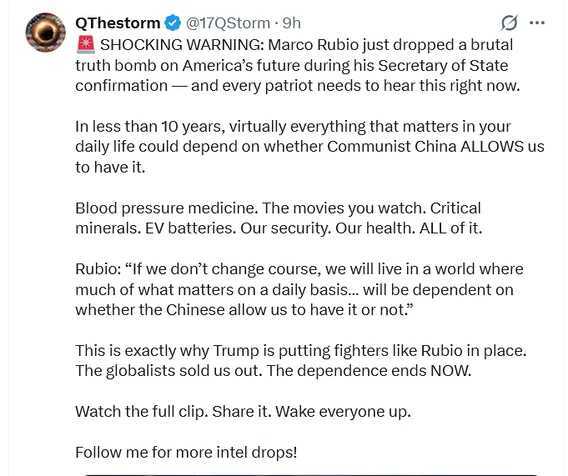Open QThestorm's round profile avatar
This screenshot has width=568, height=476.
coord(46,33)
